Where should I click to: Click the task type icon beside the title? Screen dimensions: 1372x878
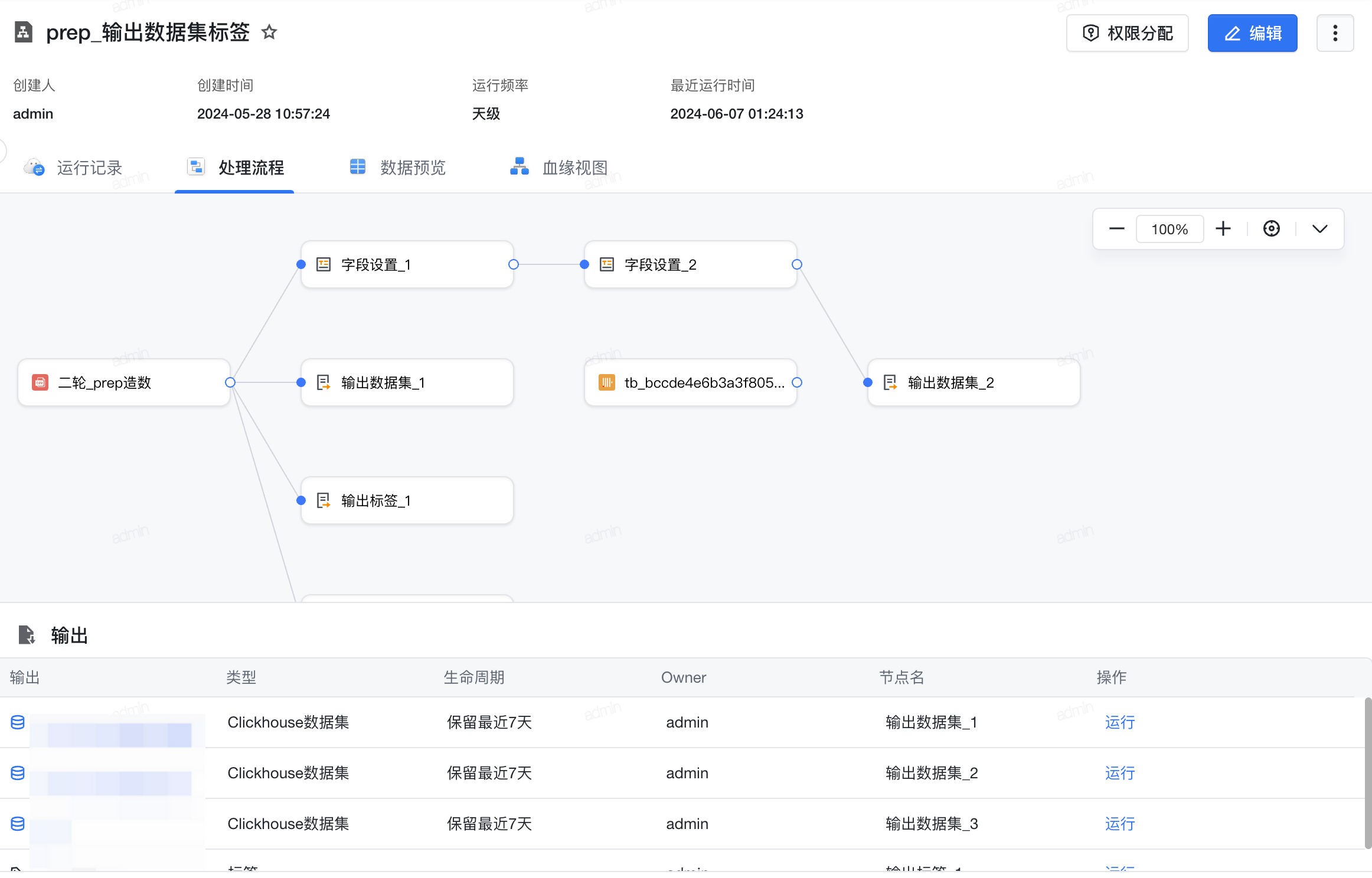pyautogui.click(x=24, y=32)
